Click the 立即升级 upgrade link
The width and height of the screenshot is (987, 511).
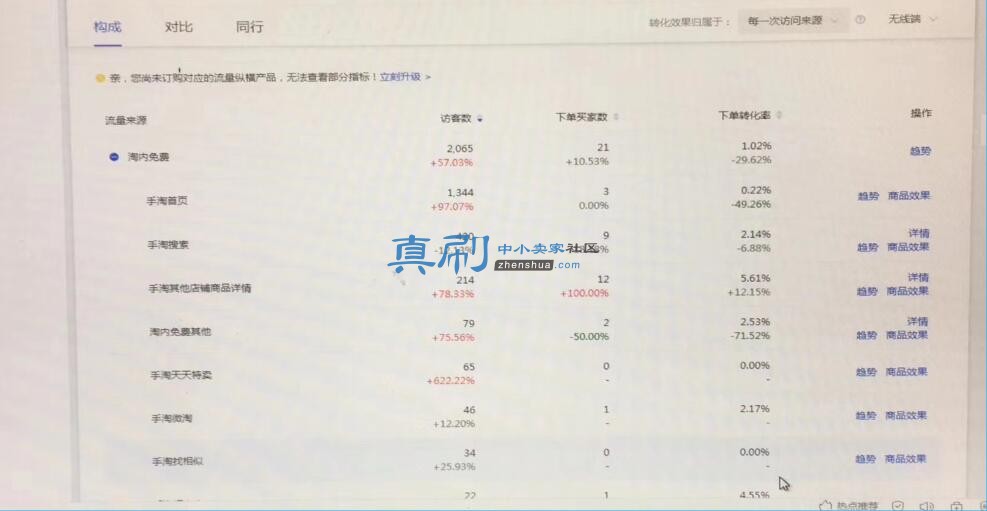[x=400, y=77]
